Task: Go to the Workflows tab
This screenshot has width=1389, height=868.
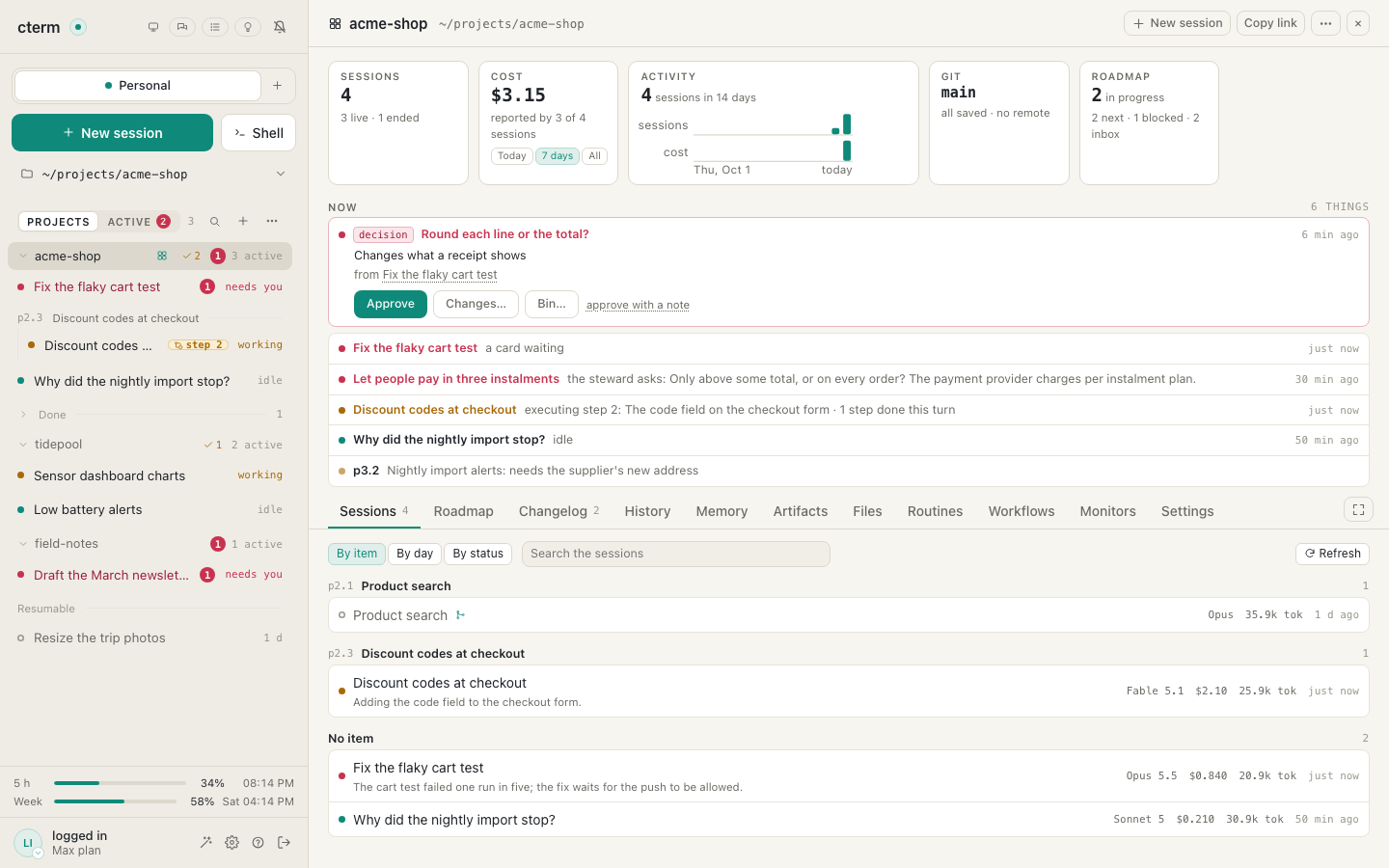Action: [1021, 511]
